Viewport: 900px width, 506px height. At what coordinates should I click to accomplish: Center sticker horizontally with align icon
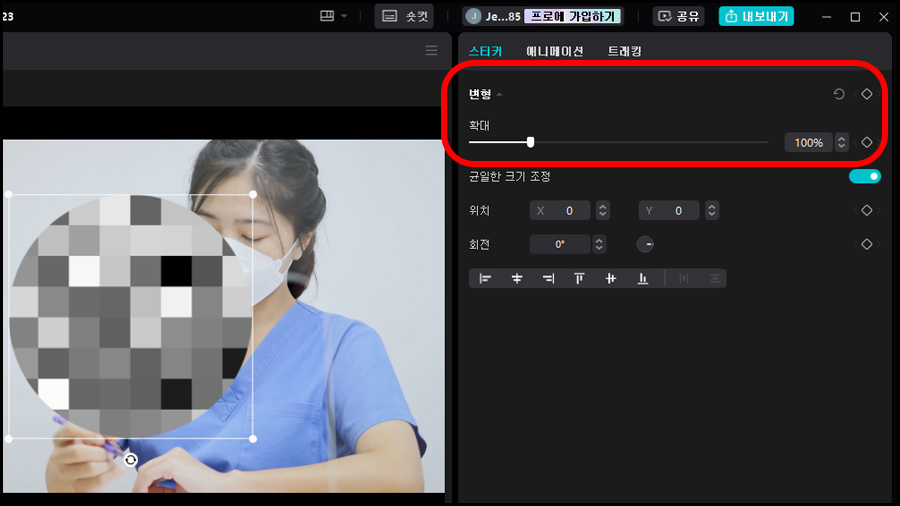tap(517, 279)
